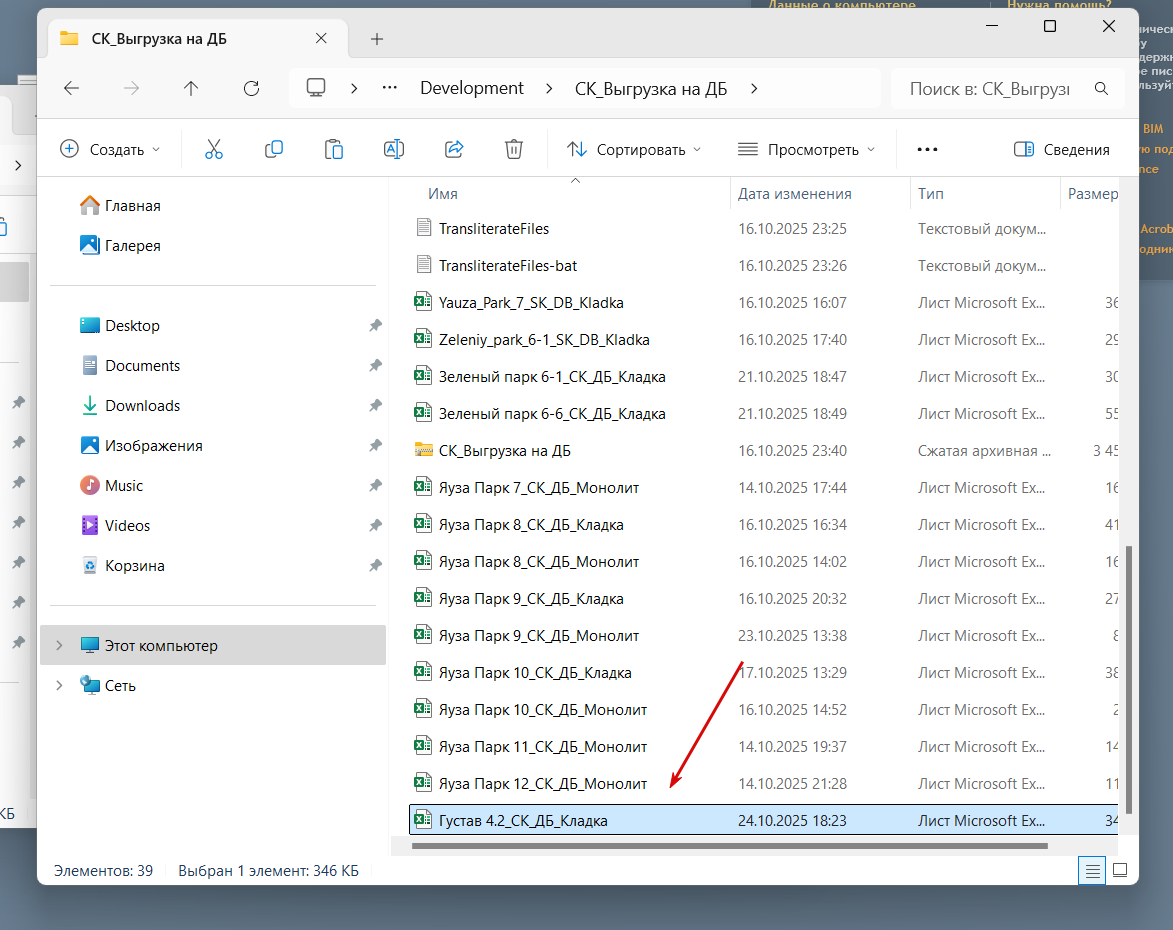Click the Cut scissors icon
Image resolution: width=1173 pixels, height=930 pixels.
point(214,150)
